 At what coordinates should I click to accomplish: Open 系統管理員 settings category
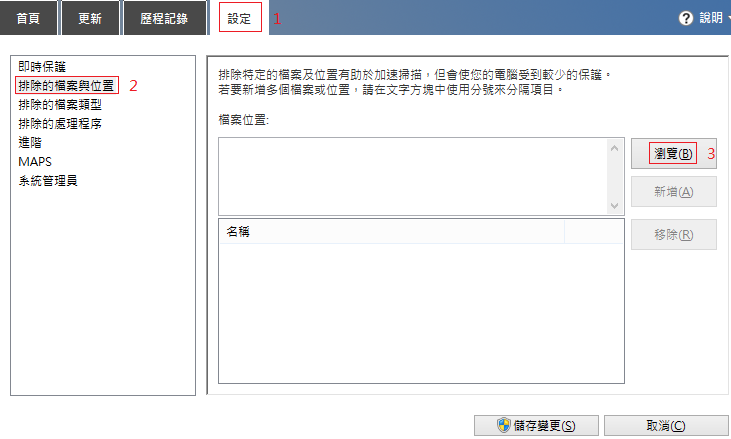click(x=48, y=181)
